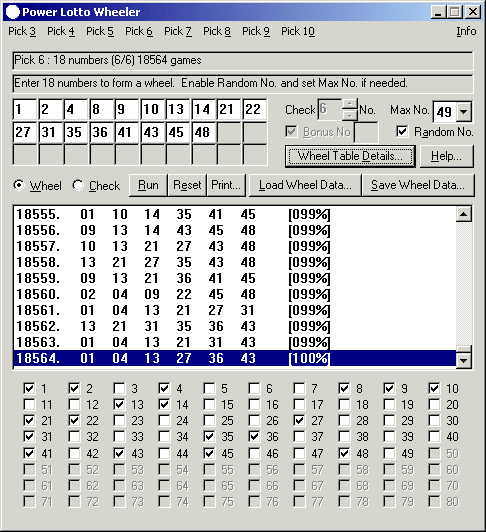The width and height of the screenshot is (486, 532).
Task: Select game row 18563 in list
Action: coord(235,342)
